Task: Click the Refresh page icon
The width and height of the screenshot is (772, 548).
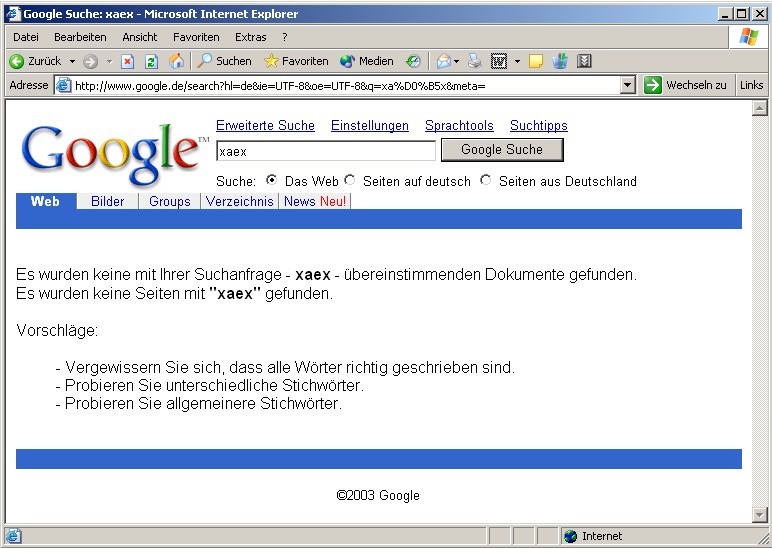Action: click(x=152, y=62)
